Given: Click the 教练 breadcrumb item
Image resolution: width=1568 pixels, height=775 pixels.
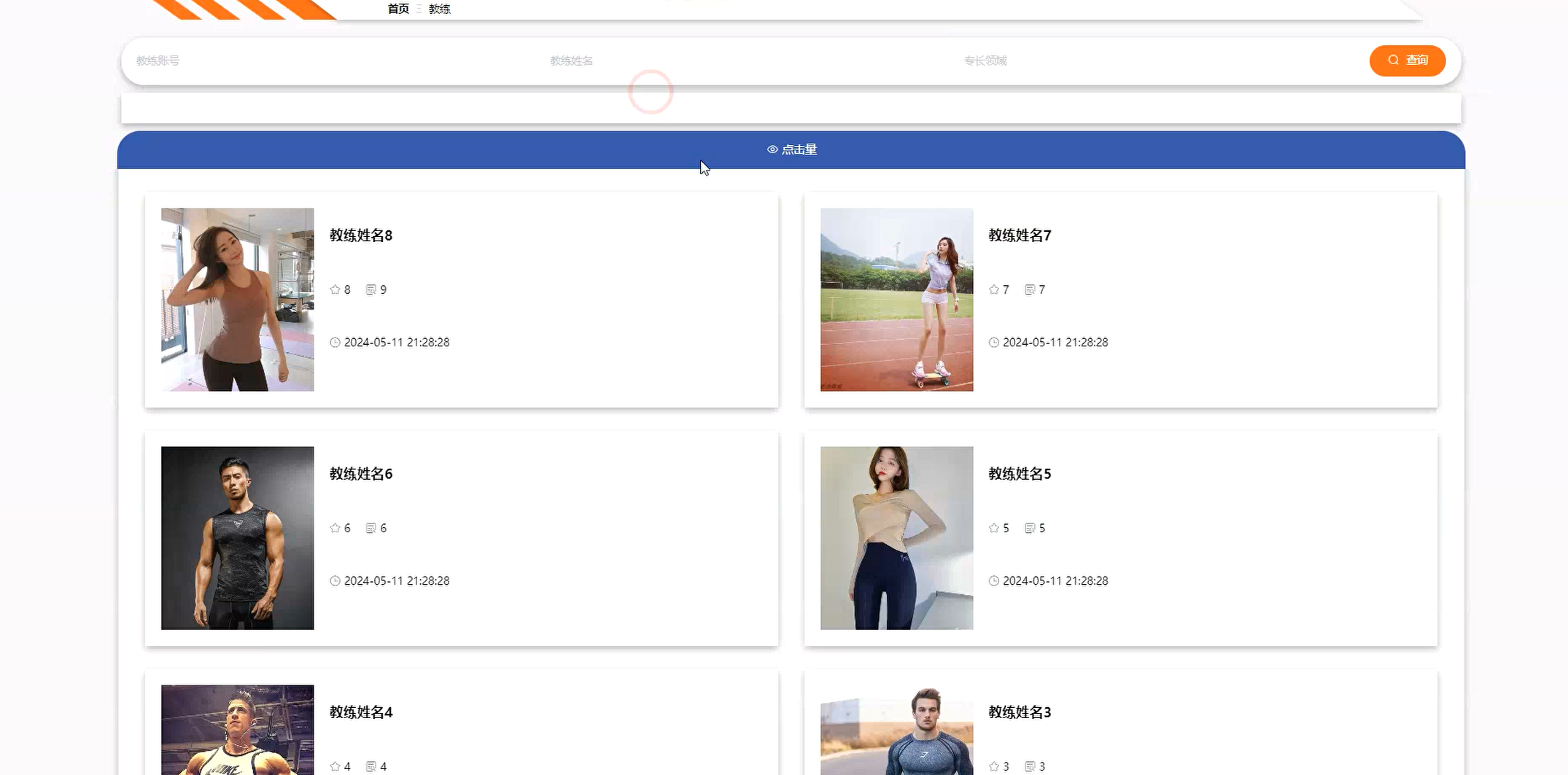Looking at the screenshot, I should click(x=440, y=9).
